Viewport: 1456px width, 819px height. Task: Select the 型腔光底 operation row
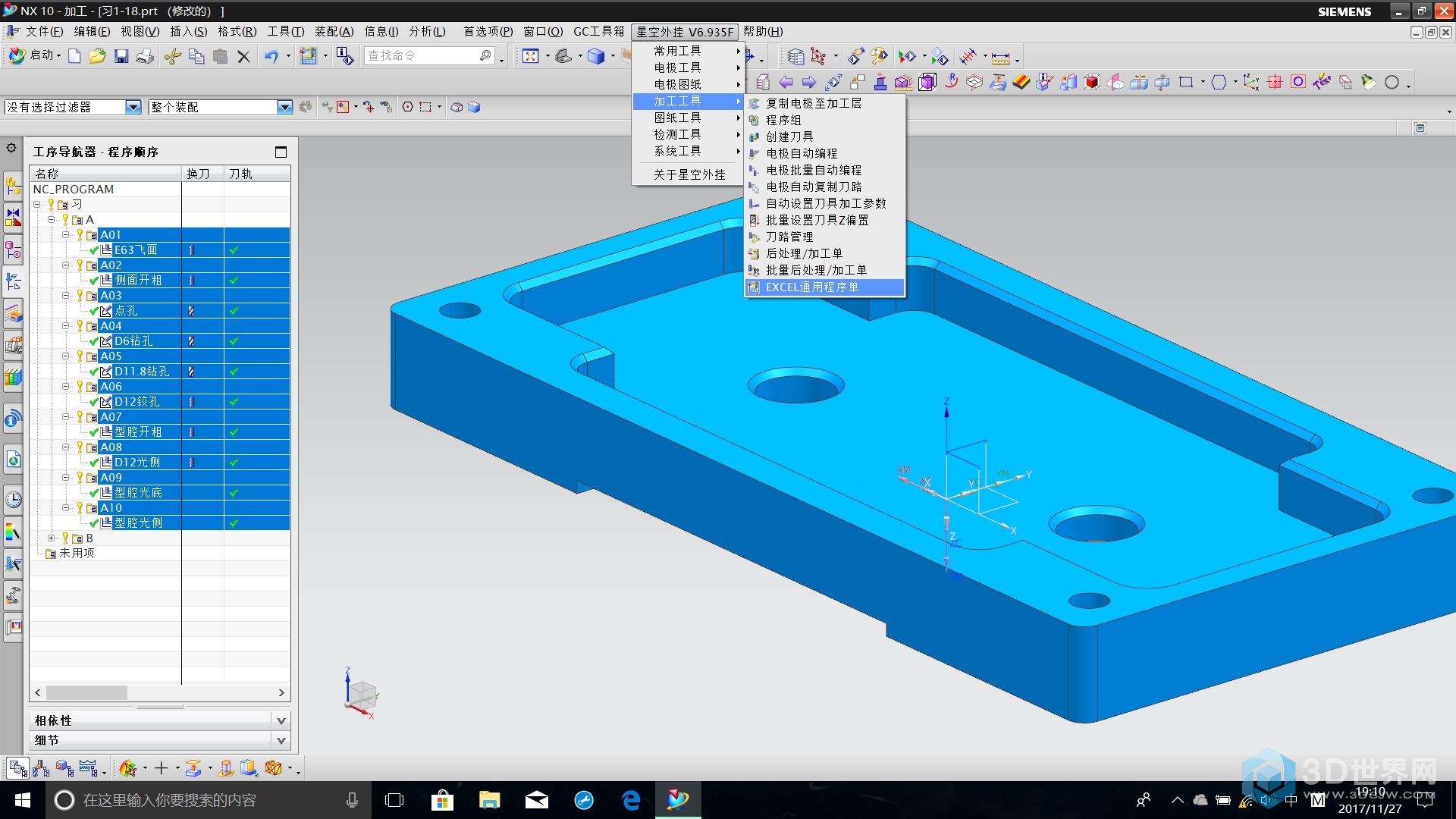160,492
